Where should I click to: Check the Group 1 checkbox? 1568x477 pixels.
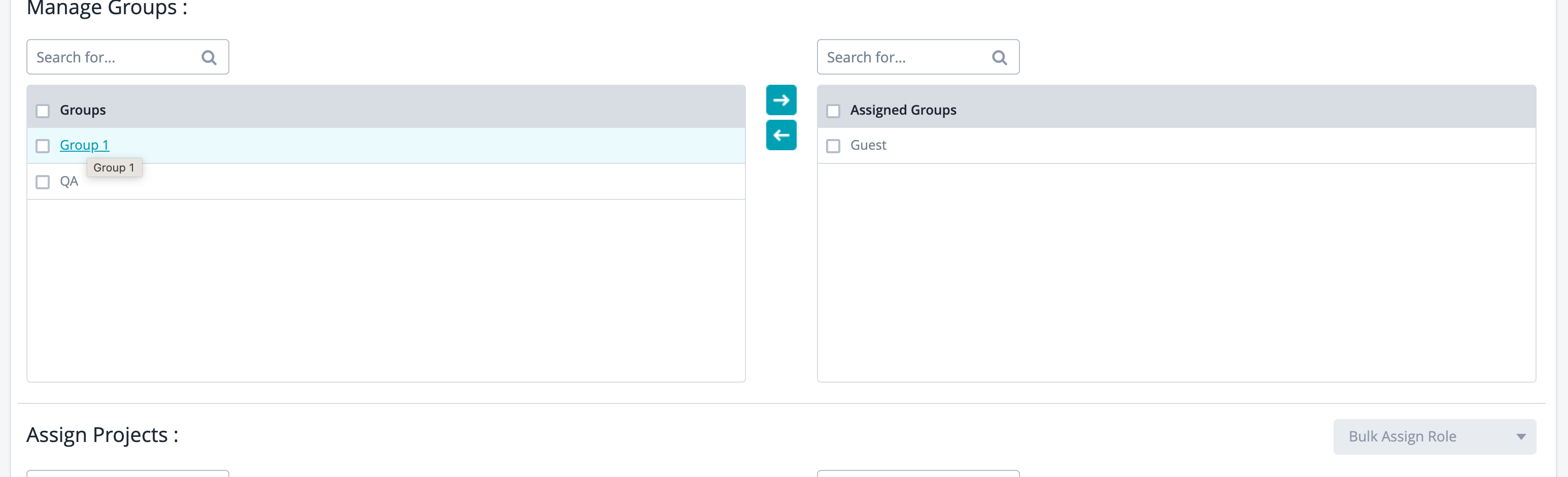point(43,146)
